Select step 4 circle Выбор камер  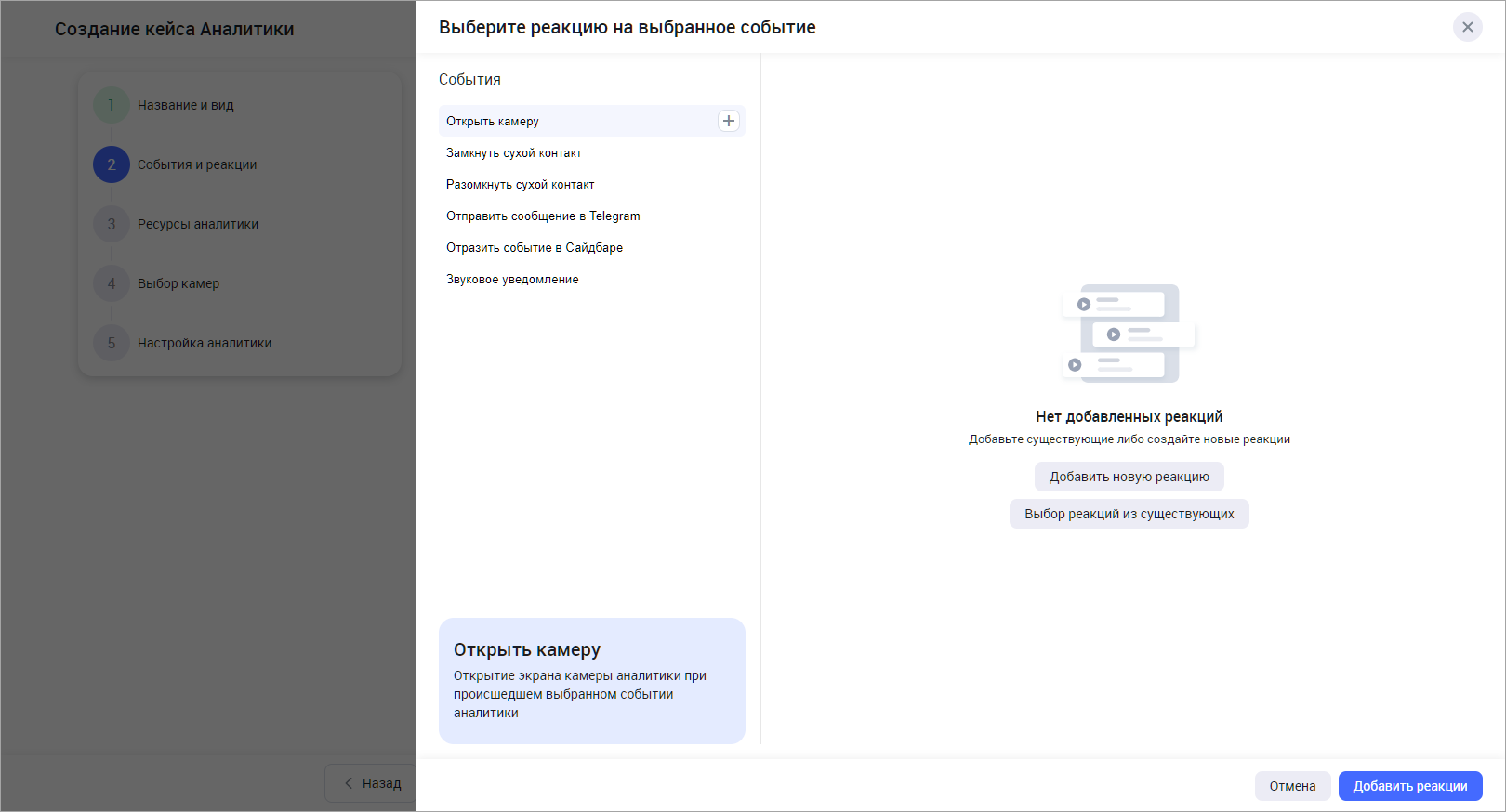click(112, 283)
